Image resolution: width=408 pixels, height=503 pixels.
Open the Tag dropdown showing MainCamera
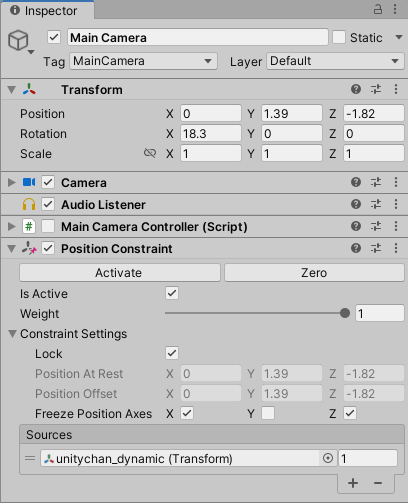(x=143, y=61)
